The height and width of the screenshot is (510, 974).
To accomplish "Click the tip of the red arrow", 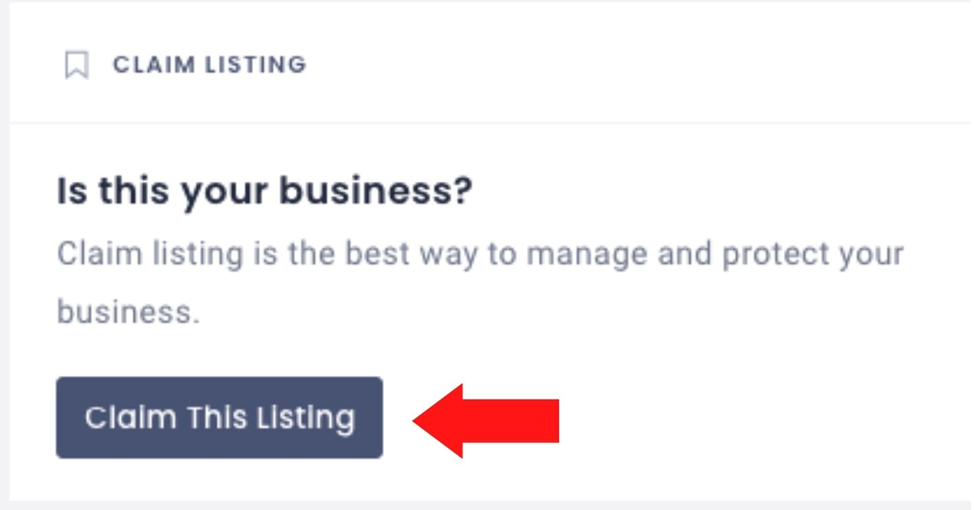I will pos(417,421).
